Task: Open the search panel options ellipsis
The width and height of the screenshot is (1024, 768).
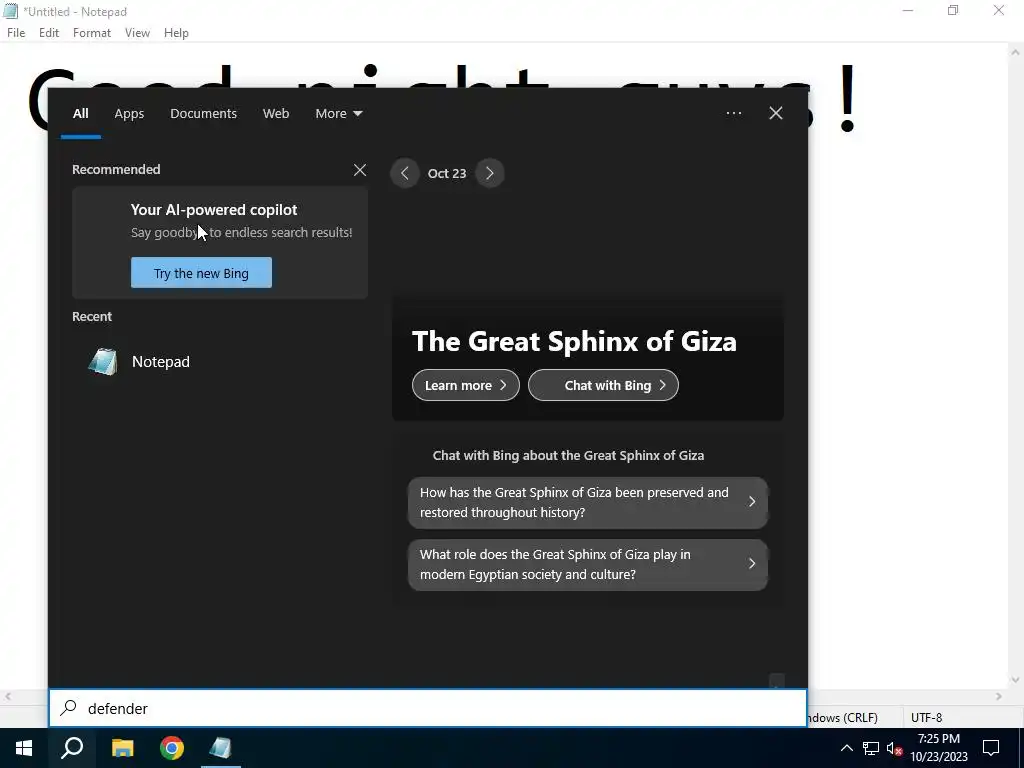Action: [733, 113]
